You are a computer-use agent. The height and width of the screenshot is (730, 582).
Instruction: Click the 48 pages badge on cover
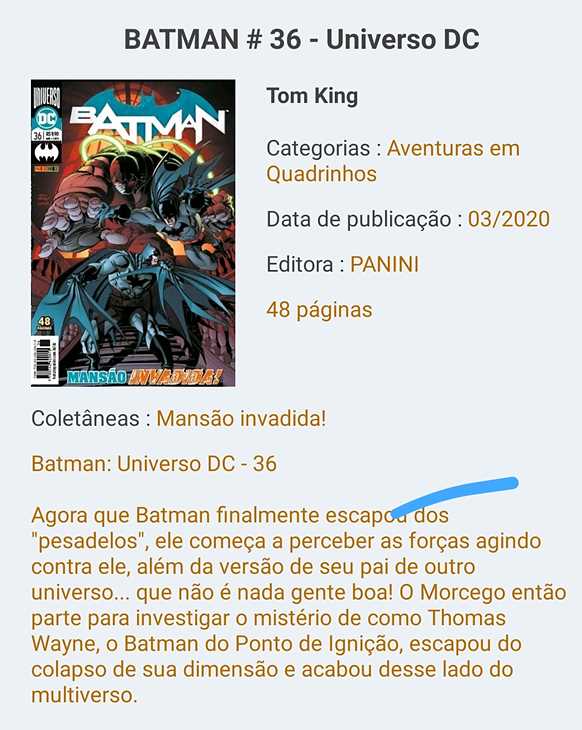pos(45,323)
